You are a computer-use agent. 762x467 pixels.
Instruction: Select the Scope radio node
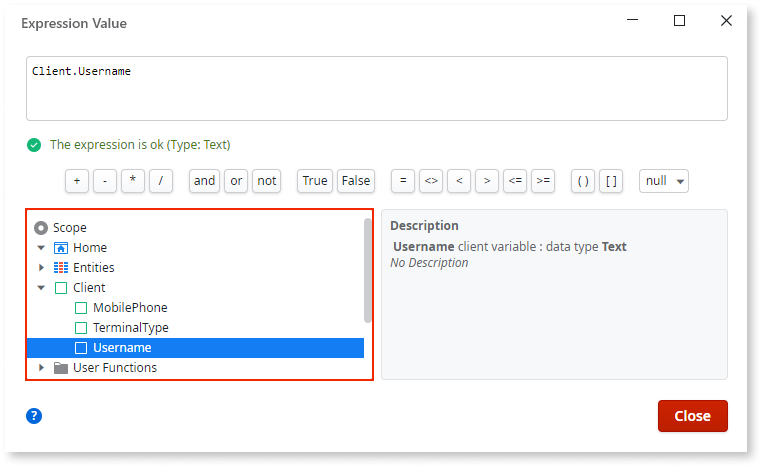[41, 228]
